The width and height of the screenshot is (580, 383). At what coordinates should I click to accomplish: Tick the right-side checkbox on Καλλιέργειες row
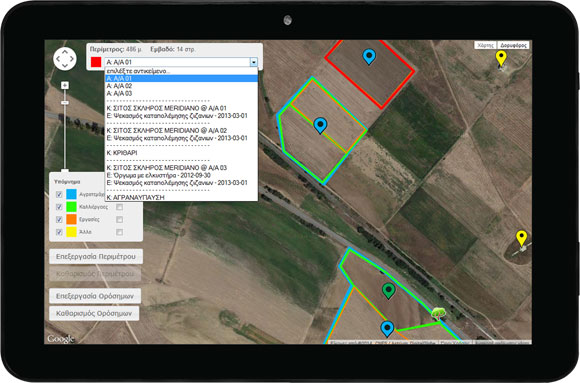[x=119, y=207]
